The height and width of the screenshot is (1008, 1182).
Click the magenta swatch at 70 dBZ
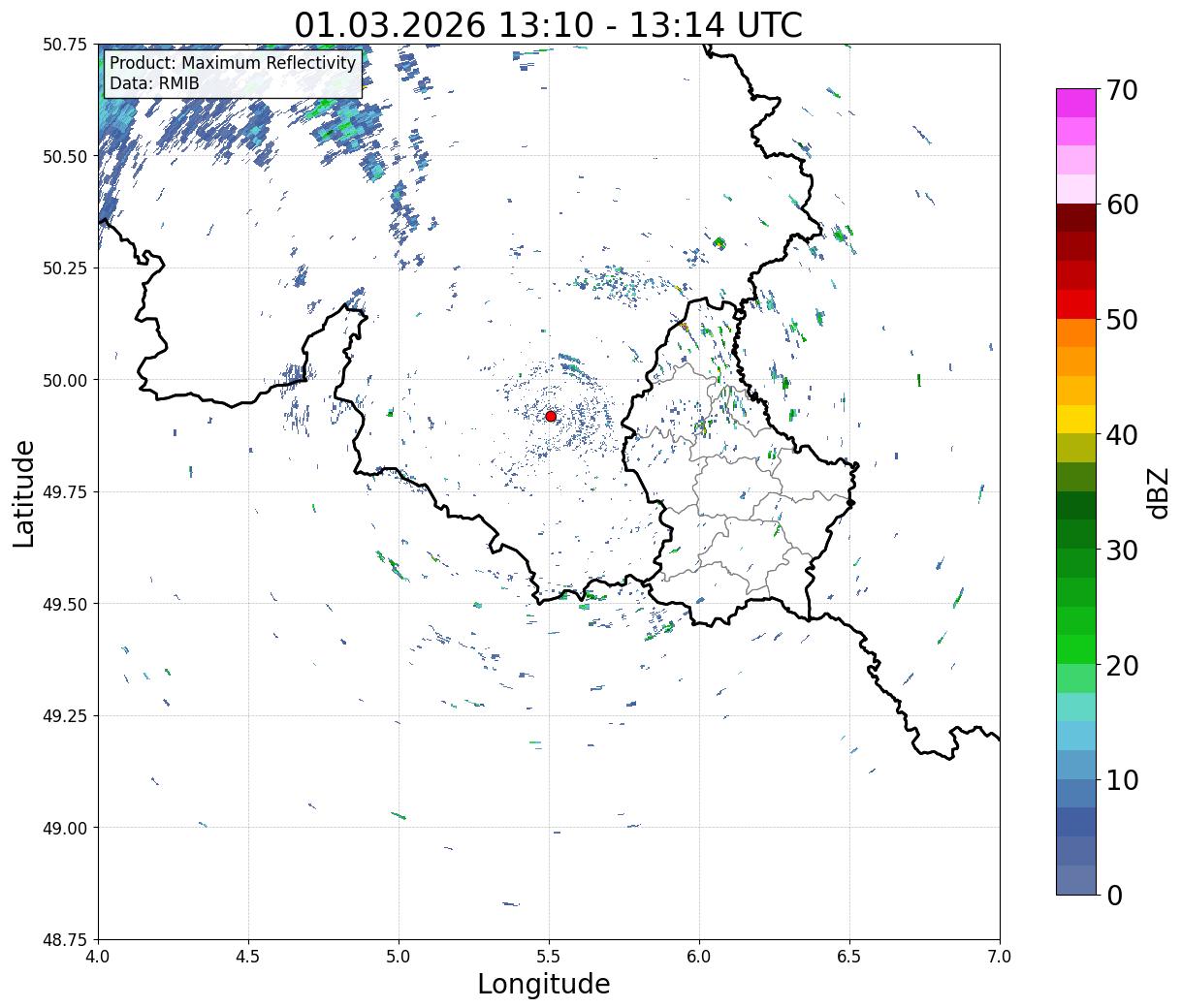tap(1076, 103)
